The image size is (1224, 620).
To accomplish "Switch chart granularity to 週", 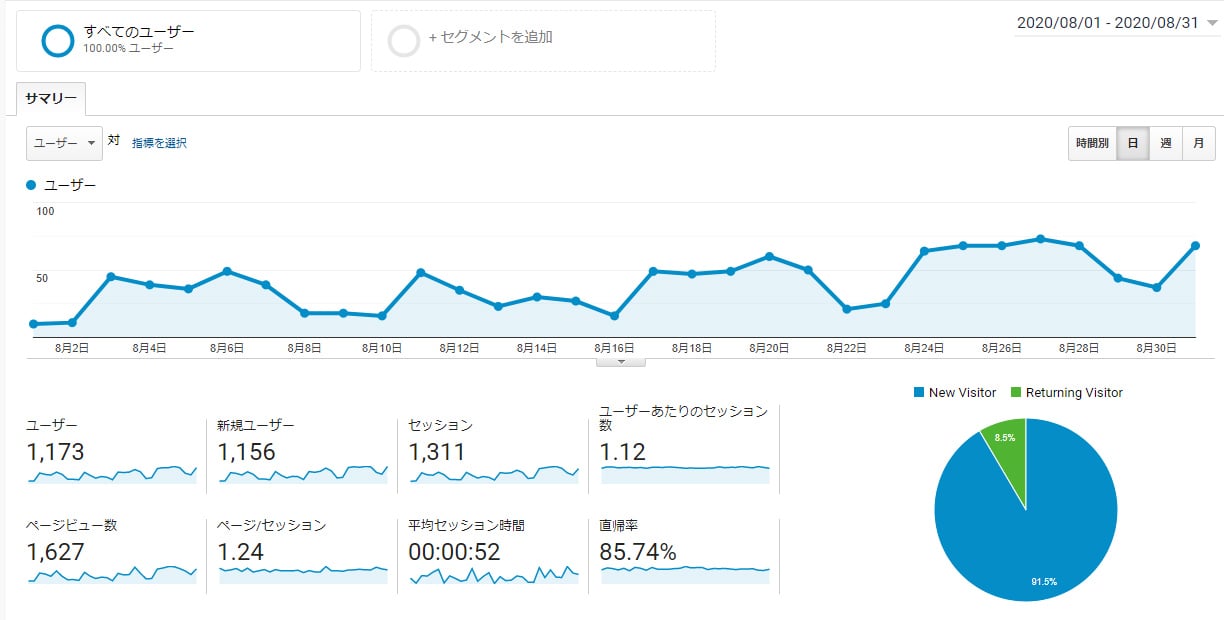I will coord(1166,143).
